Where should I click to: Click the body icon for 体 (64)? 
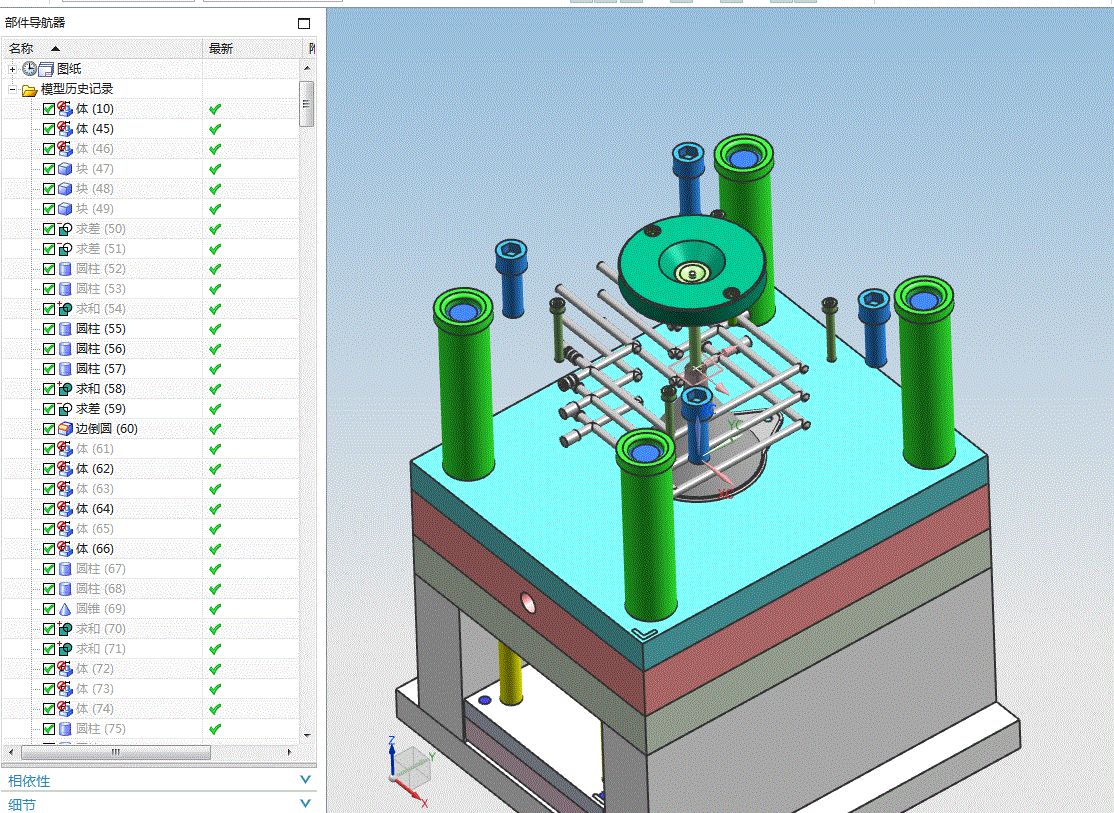click(x=65, y=509)
